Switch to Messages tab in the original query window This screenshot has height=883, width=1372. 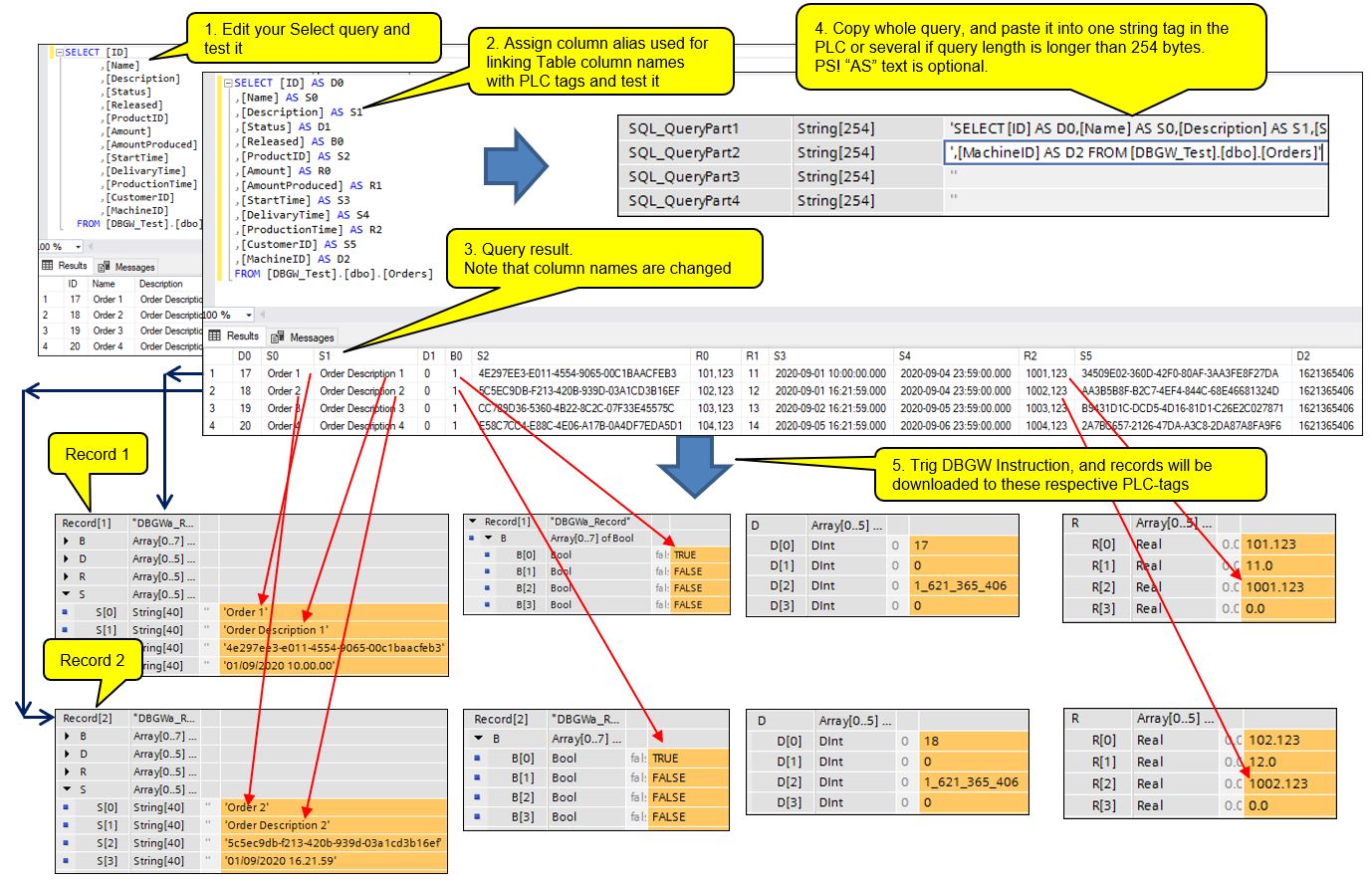pyautogui.click(x=126, y=267)
